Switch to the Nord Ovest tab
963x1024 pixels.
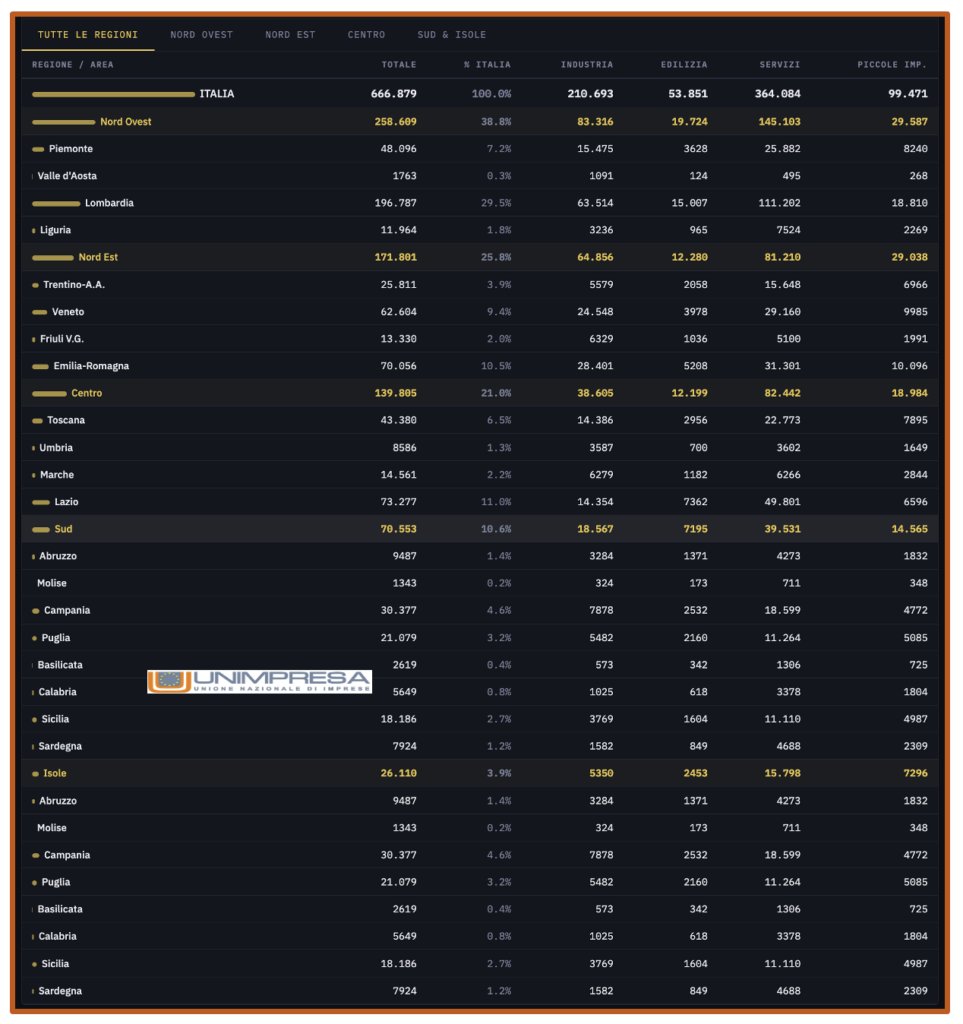click(201, 35)
